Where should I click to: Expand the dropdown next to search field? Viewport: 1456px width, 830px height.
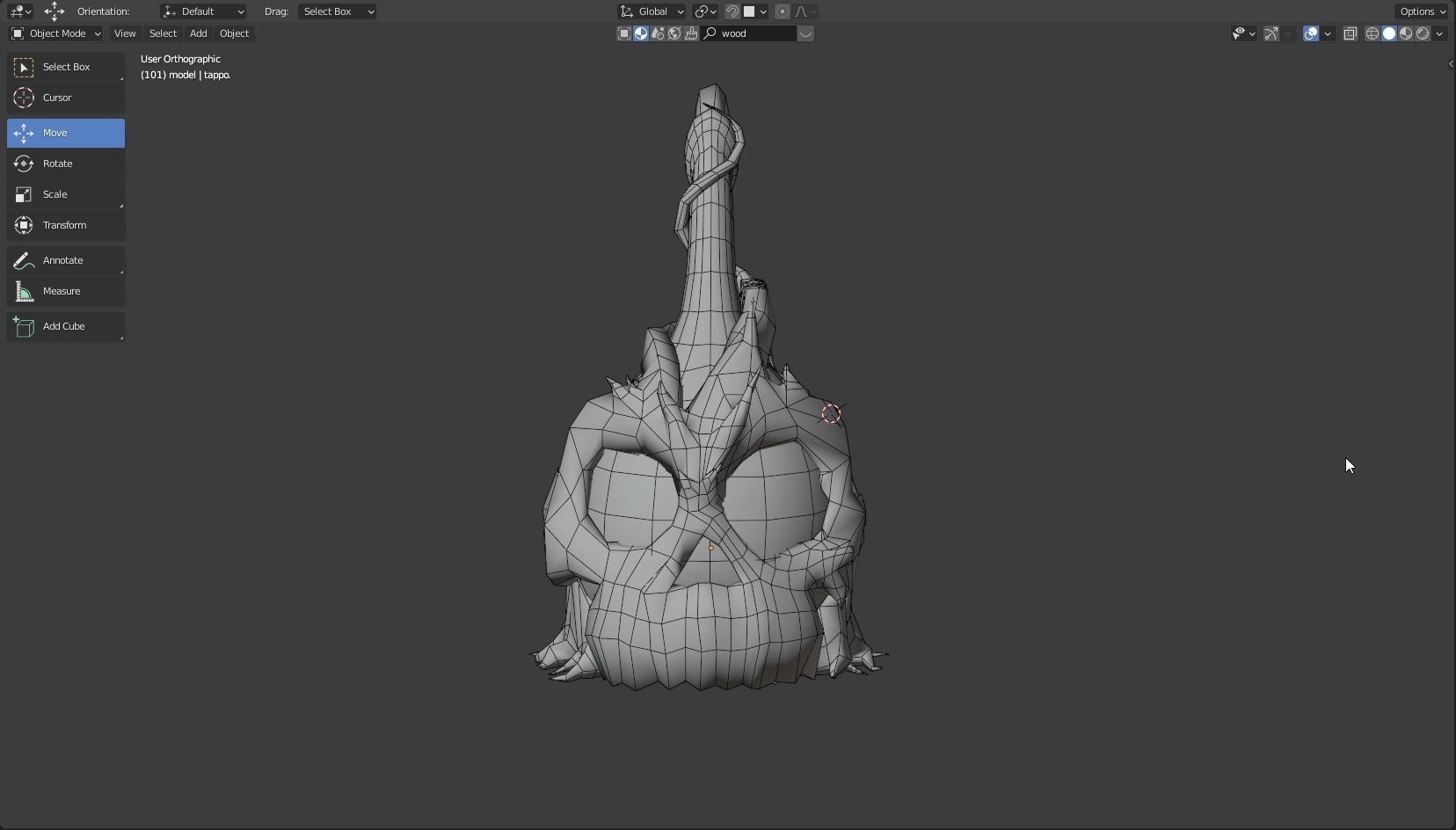[x=805, y=33]
